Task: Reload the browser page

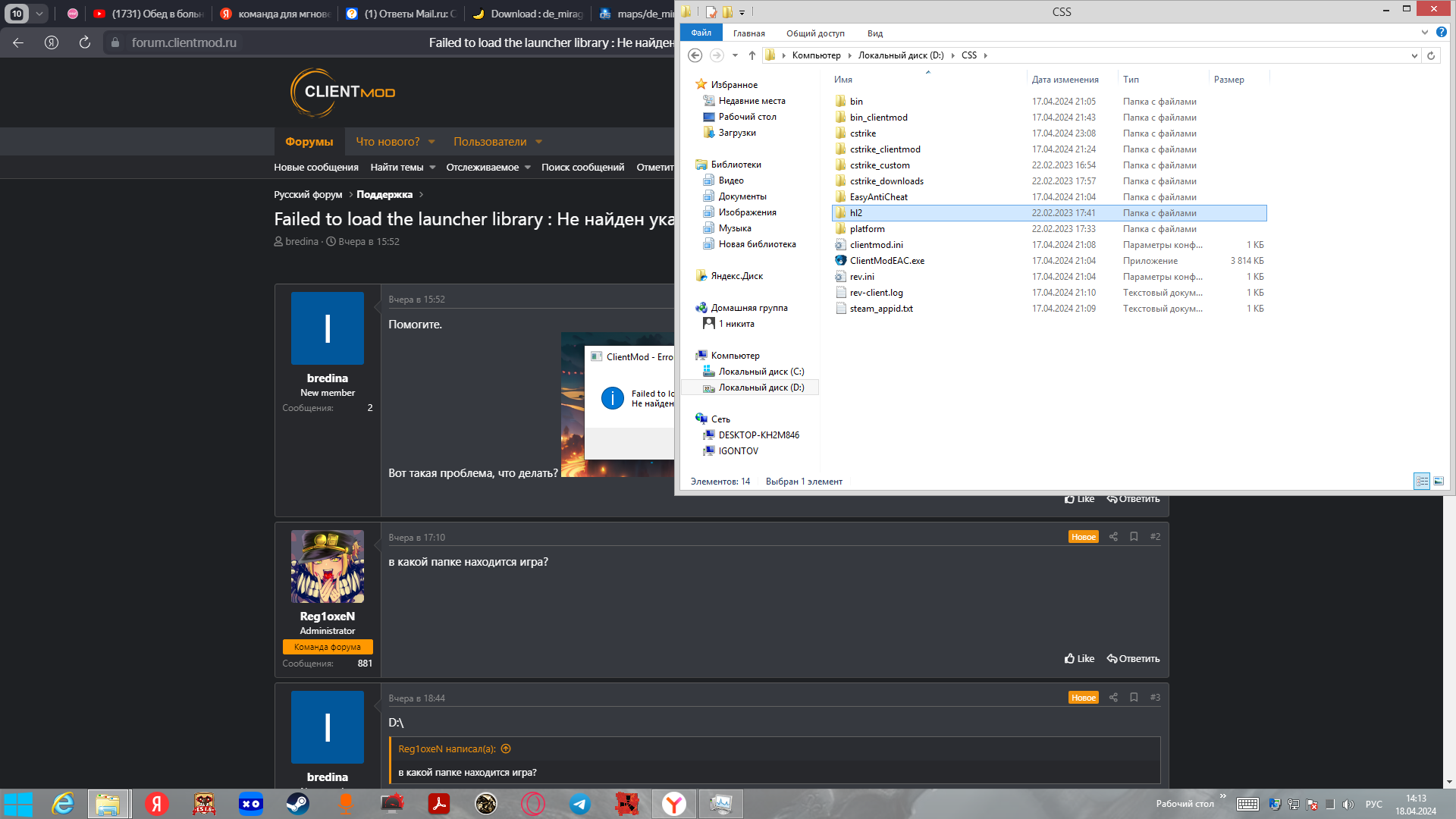Action: click(85, 42)
